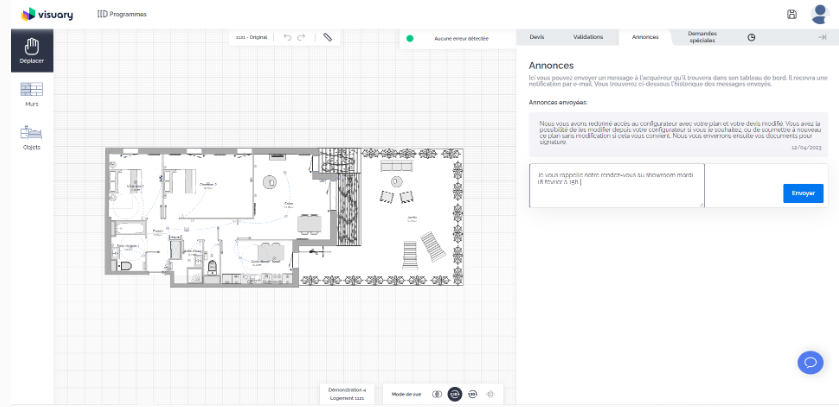Open the Murs walls tool

[31, 94]
